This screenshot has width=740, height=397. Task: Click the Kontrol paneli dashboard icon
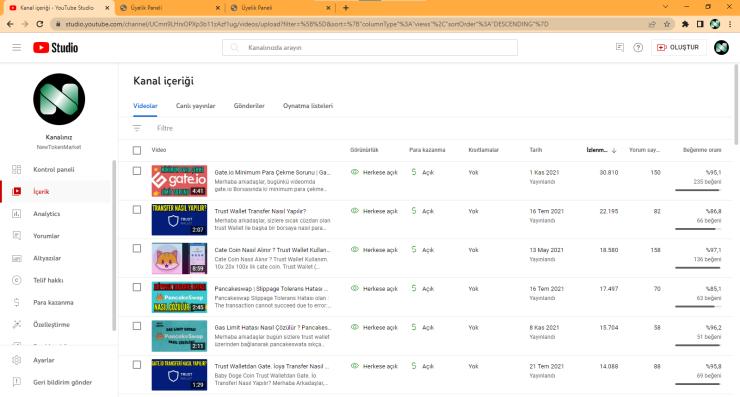pyautogui.click(x=17, y=169)
